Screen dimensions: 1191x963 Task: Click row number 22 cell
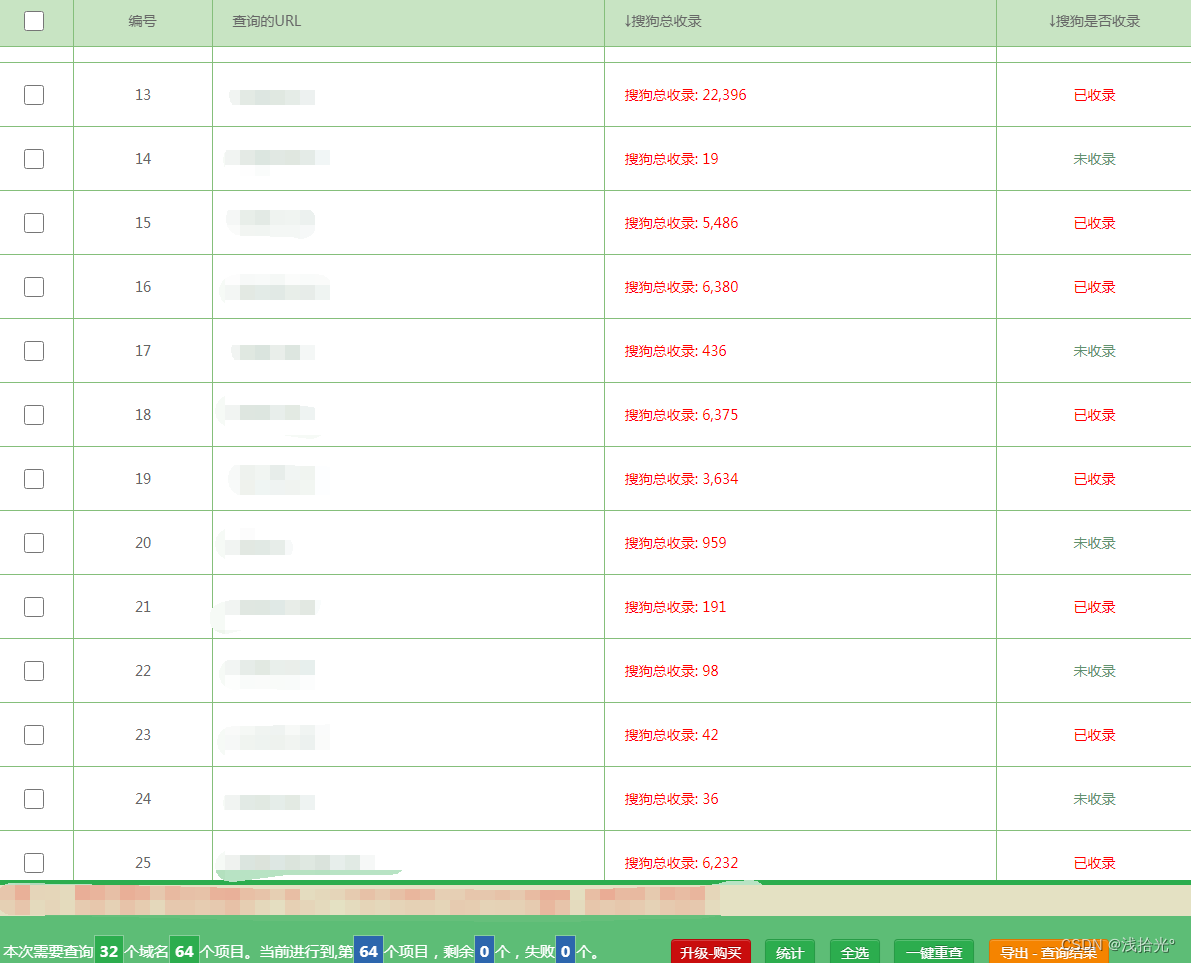click(143, 671)
